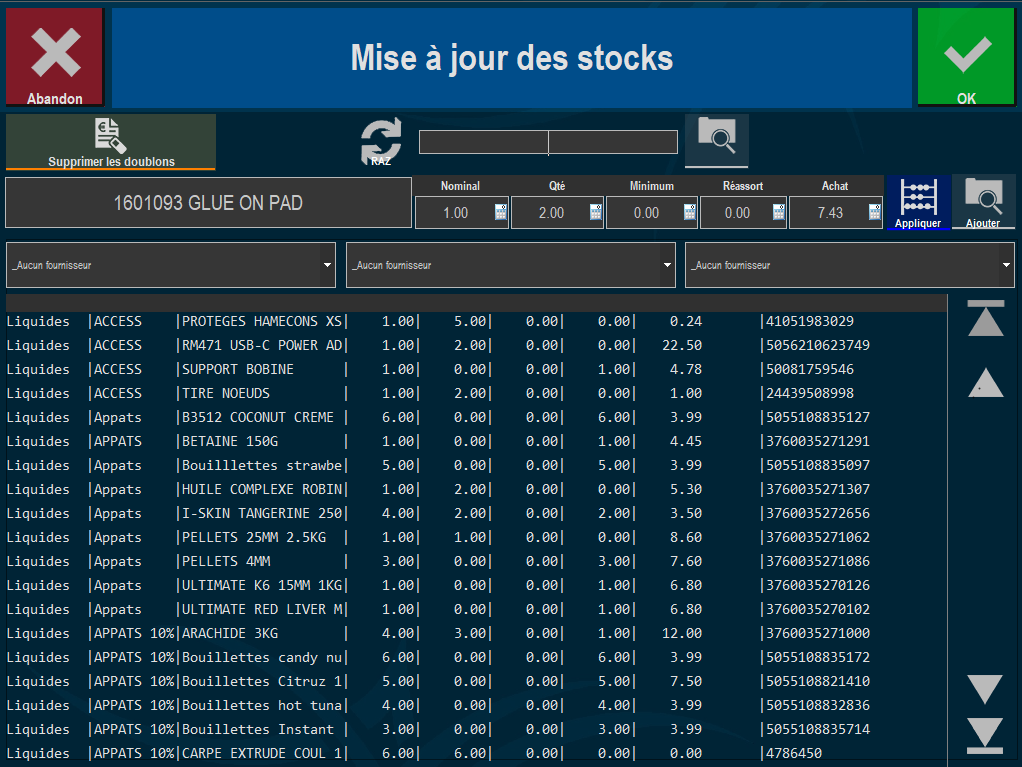
Task: Edit the Nominal value 1.00
Action: (x=456, y=213)
